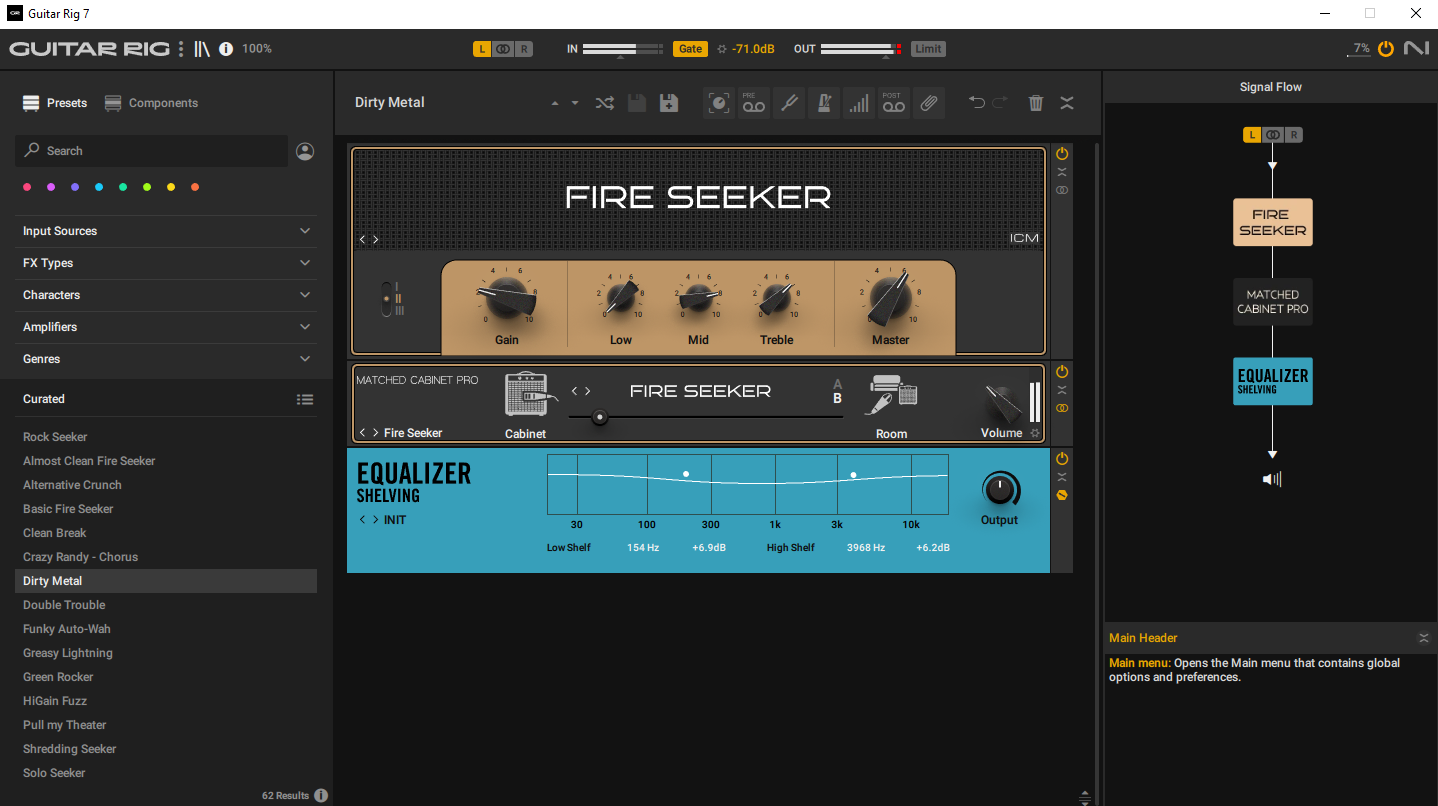Click the Room microphone icon
Screen dimensions: 1438x806
click(x=892, y=396)
